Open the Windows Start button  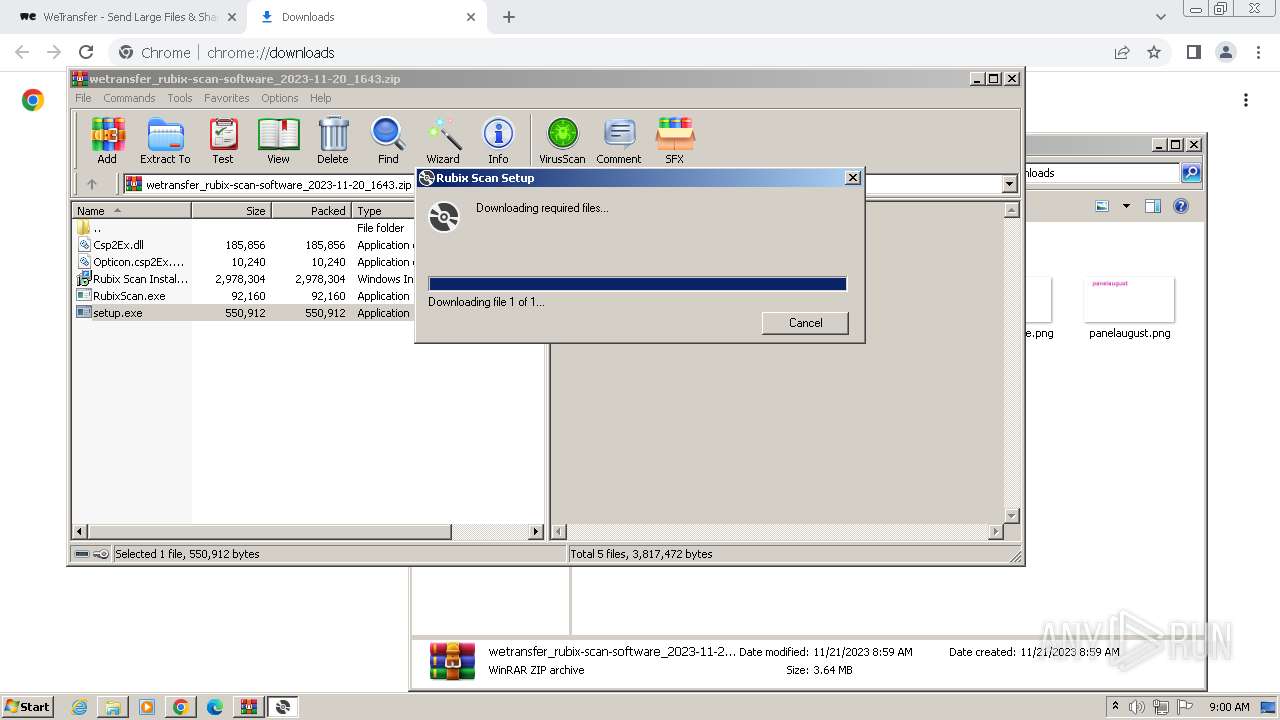coord(28,706)
